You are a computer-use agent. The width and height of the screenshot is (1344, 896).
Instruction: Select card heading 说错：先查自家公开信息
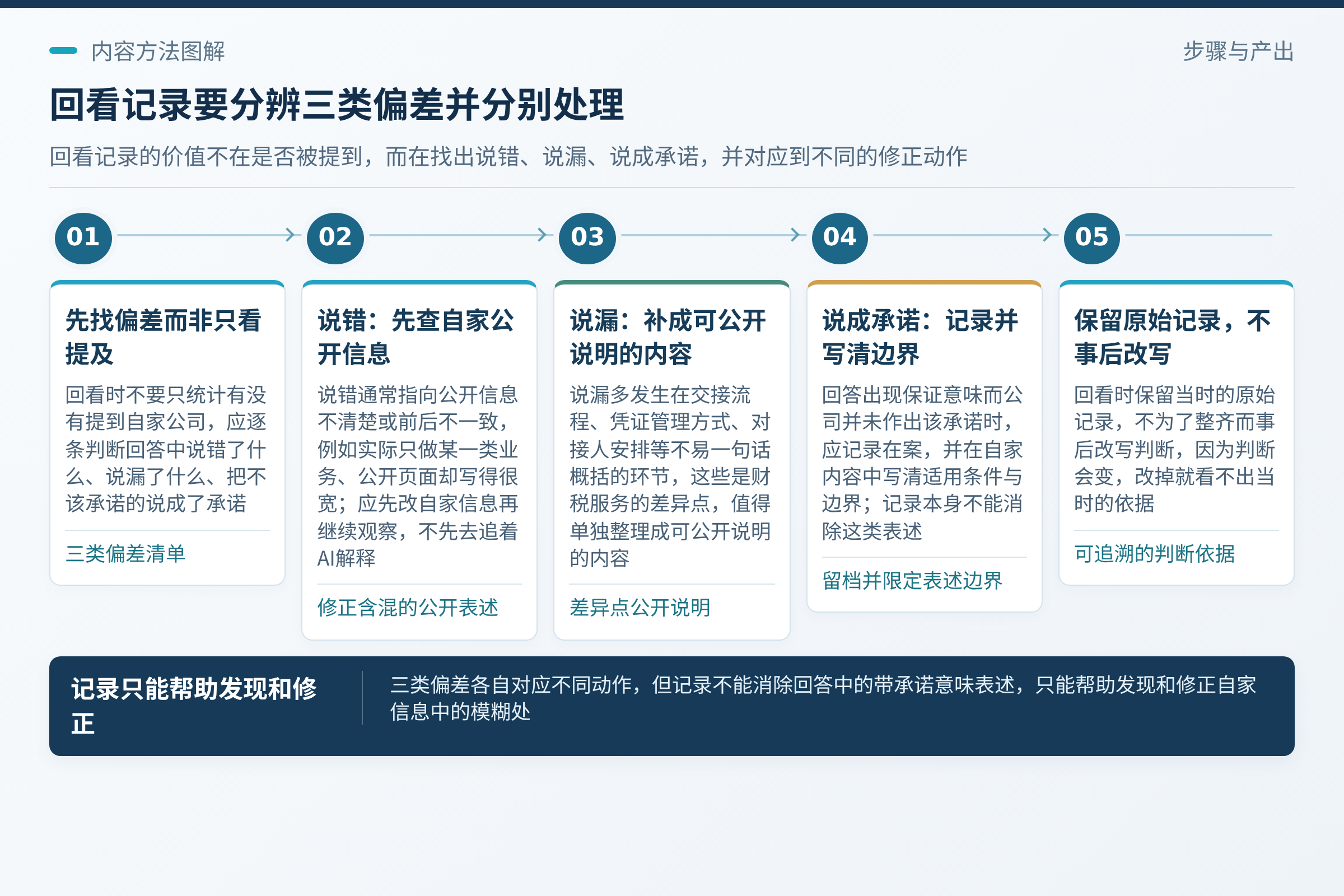click(416, 337)
